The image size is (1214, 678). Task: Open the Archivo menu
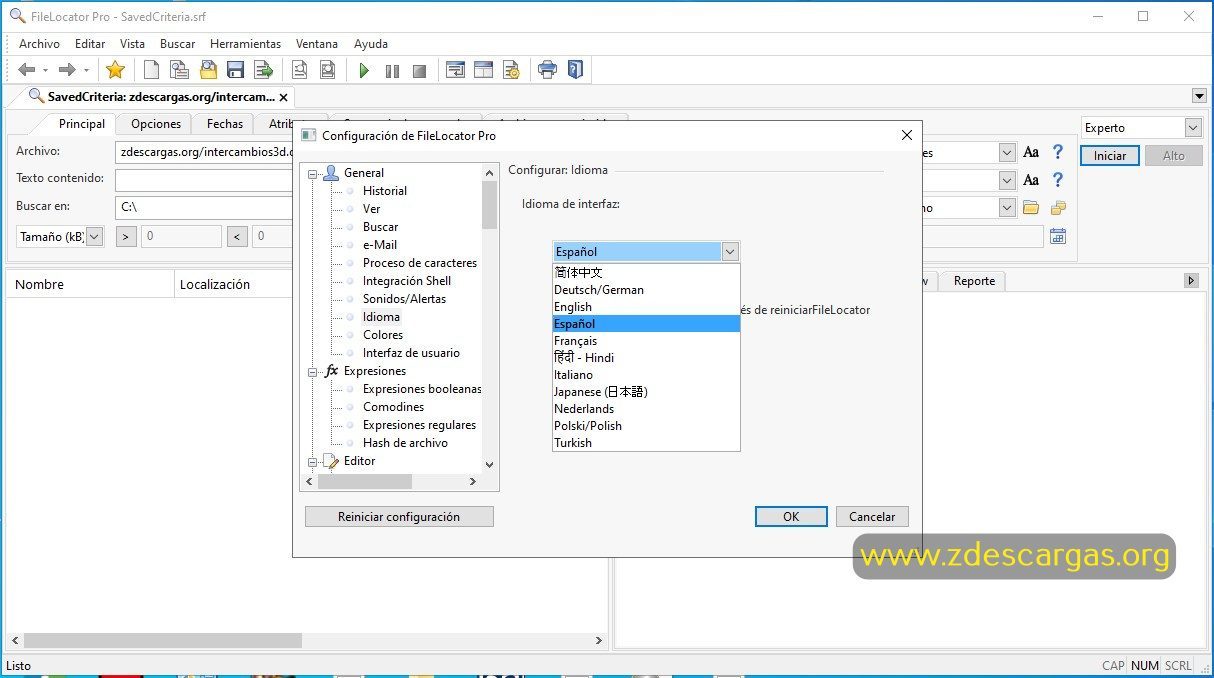(x=39, y=44)
